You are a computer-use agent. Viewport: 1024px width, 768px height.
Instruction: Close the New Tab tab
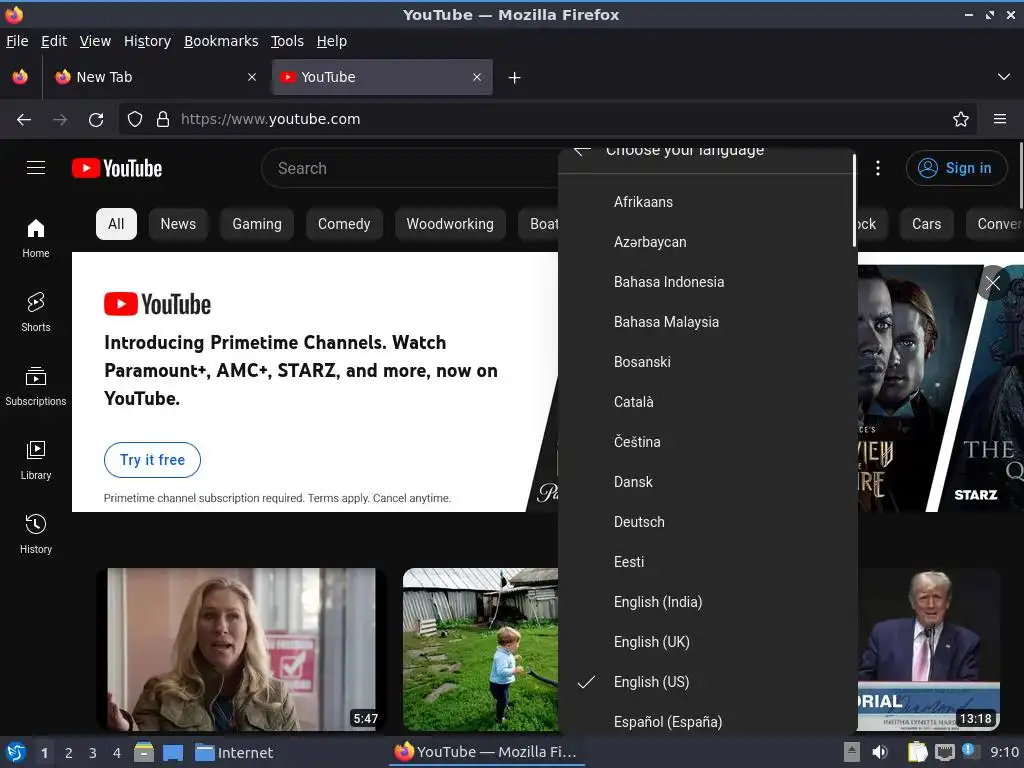click(252, 77)
